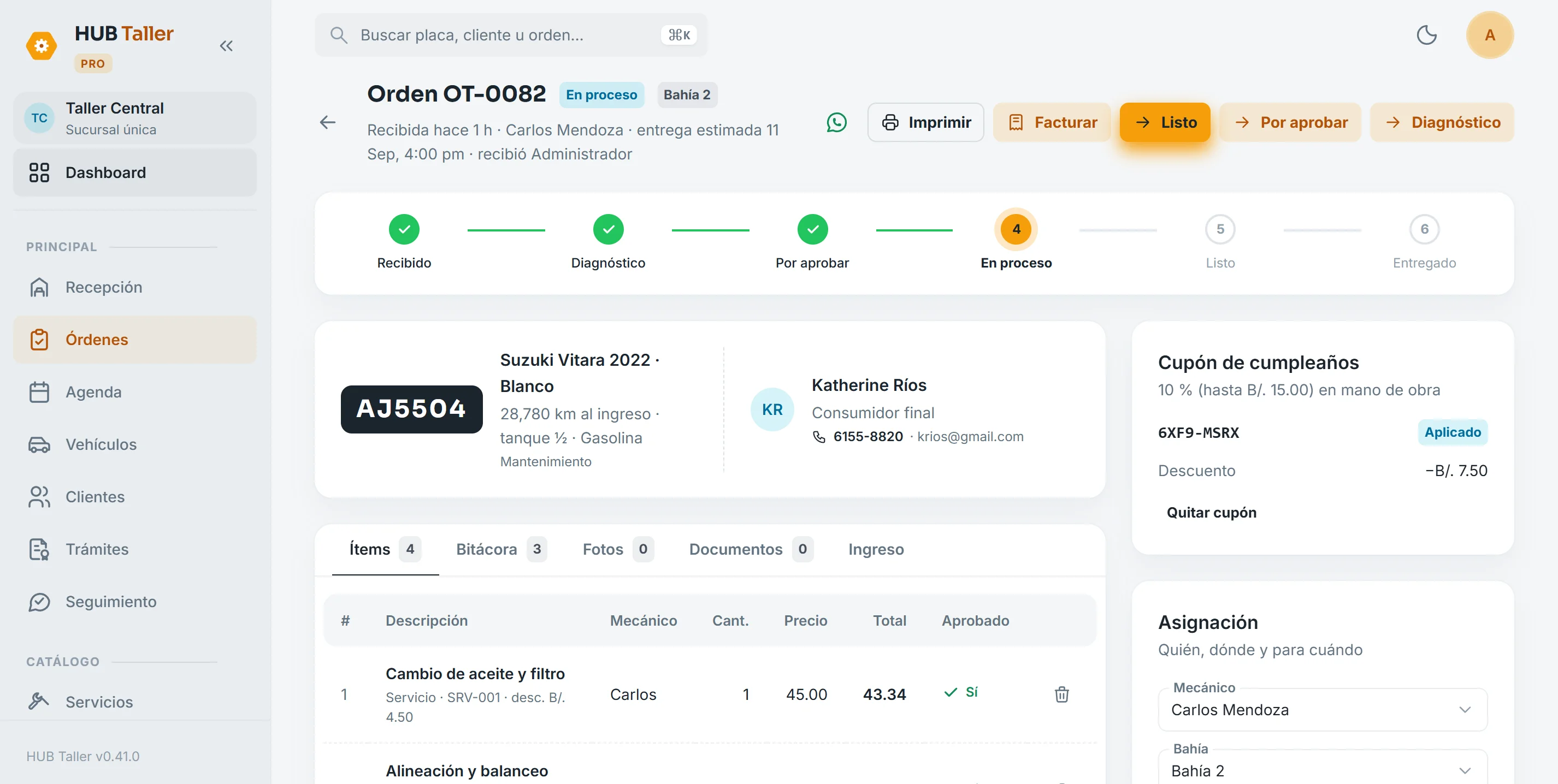Click the Aprobado column header

click(x=975, y=621)
